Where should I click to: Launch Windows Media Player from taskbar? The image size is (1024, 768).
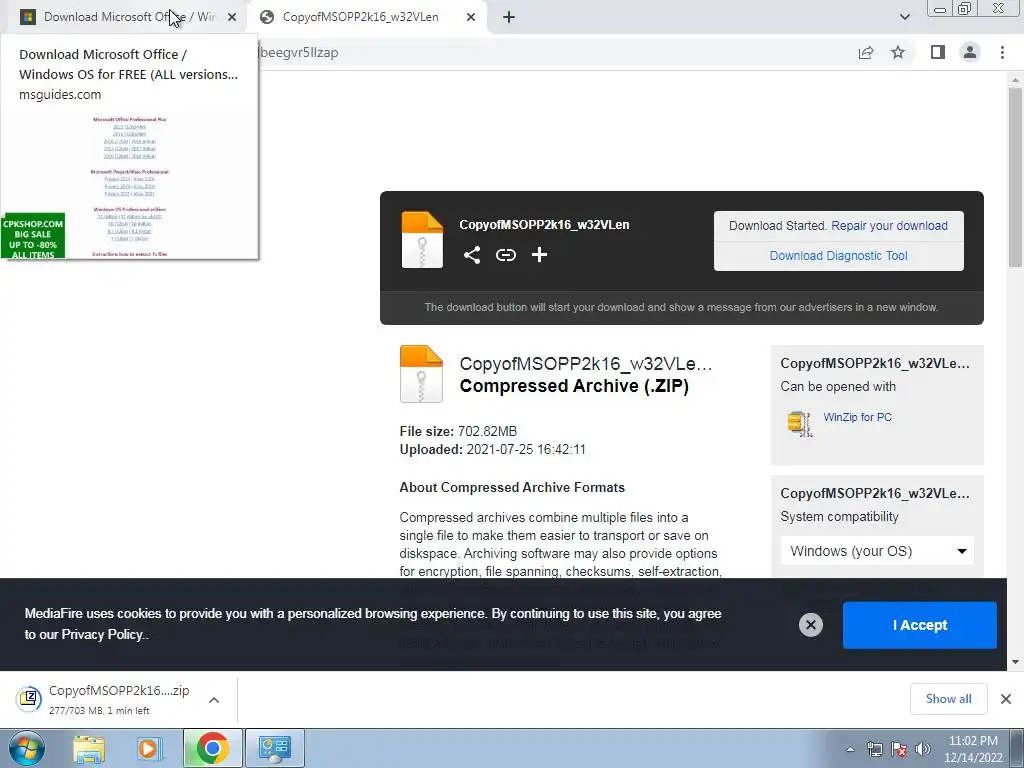pos(149,748)
